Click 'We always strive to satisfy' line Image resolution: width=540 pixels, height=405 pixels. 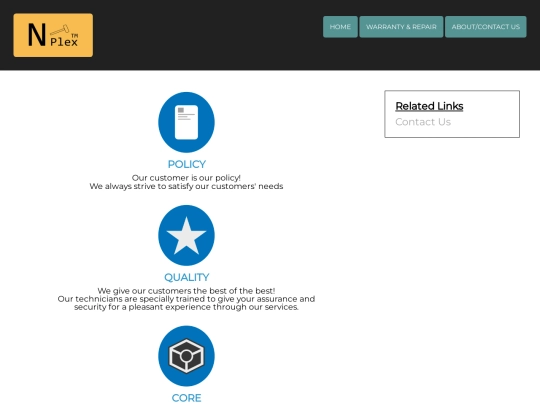[186, 186]
